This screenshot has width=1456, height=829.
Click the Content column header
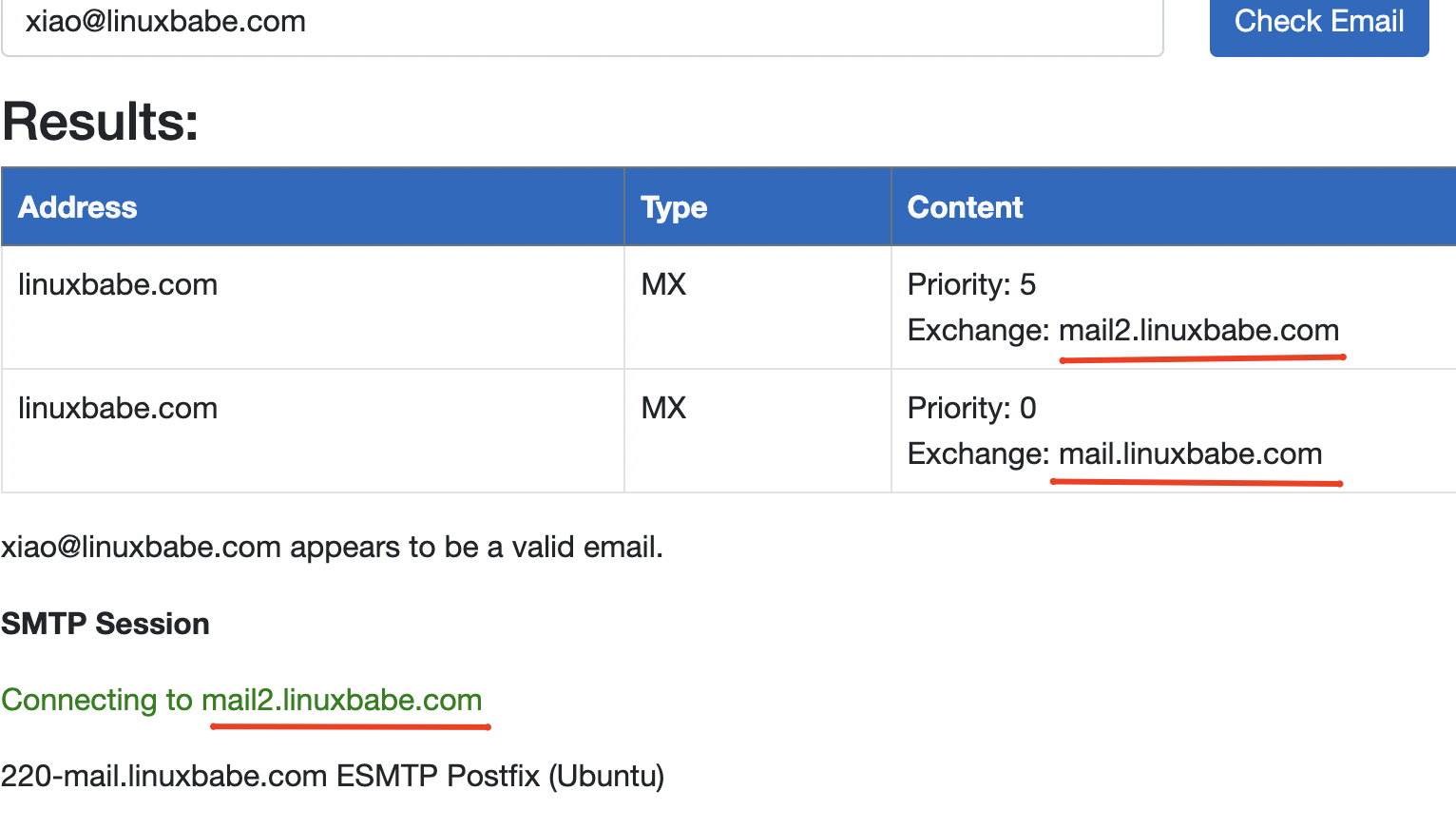[x=965, y=207]
